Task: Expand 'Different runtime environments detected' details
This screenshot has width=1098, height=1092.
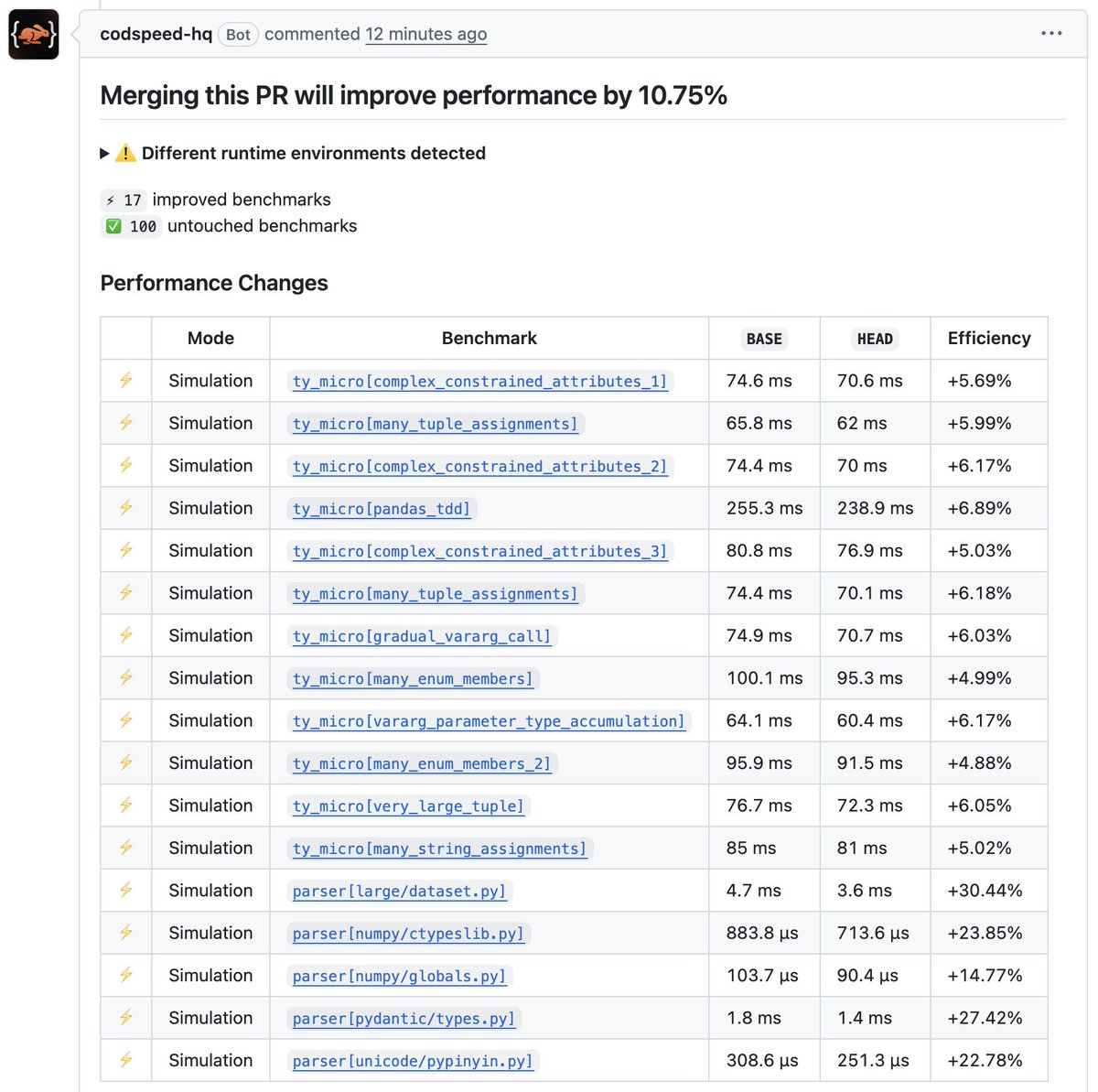Action: 293,153
